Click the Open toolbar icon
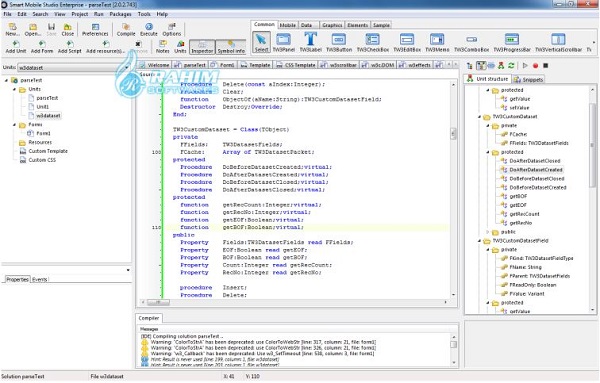600x383 pixels. (x=33, y=29)
